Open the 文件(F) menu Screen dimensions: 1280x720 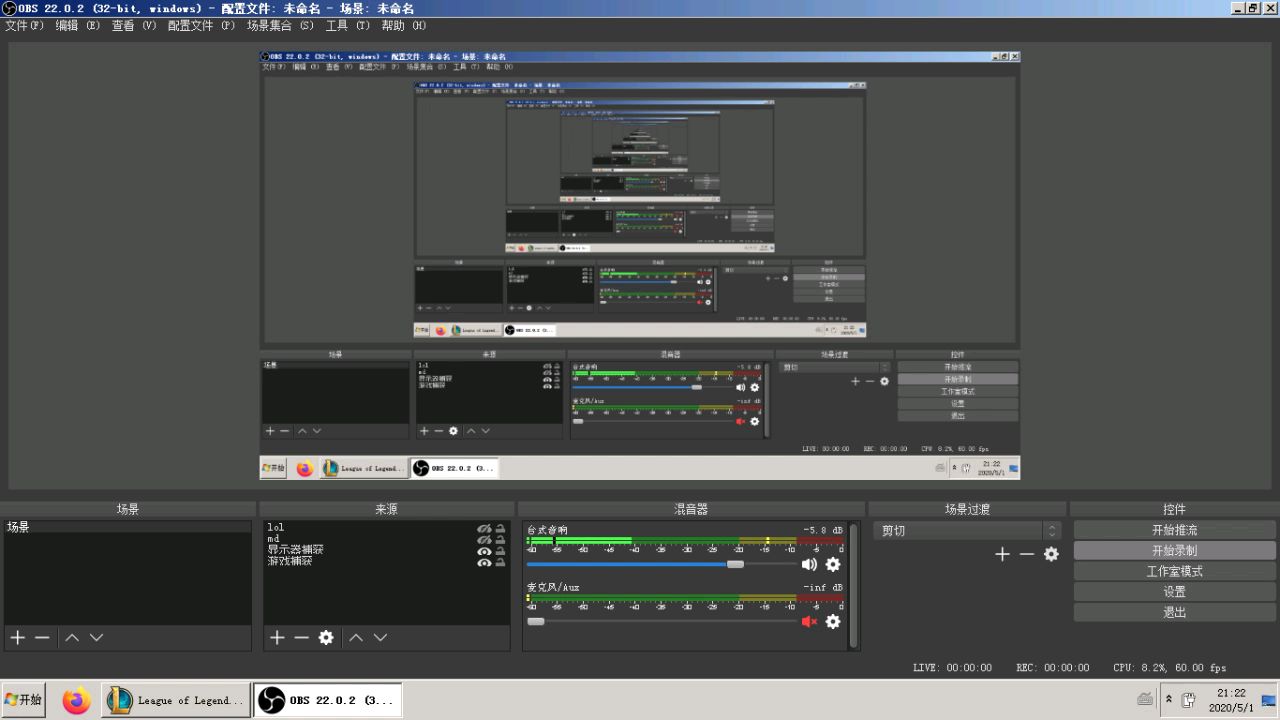[x=25, y=26]
